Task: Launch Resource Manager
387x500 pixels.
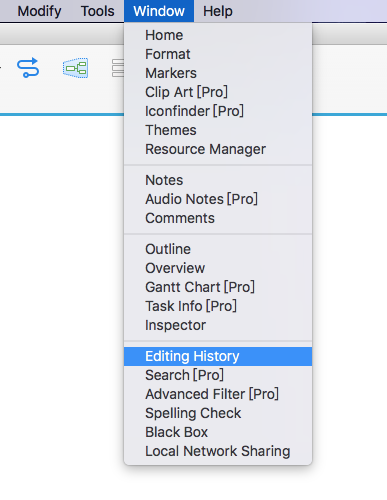Action: pyautogui.click(x=218, y=149)
